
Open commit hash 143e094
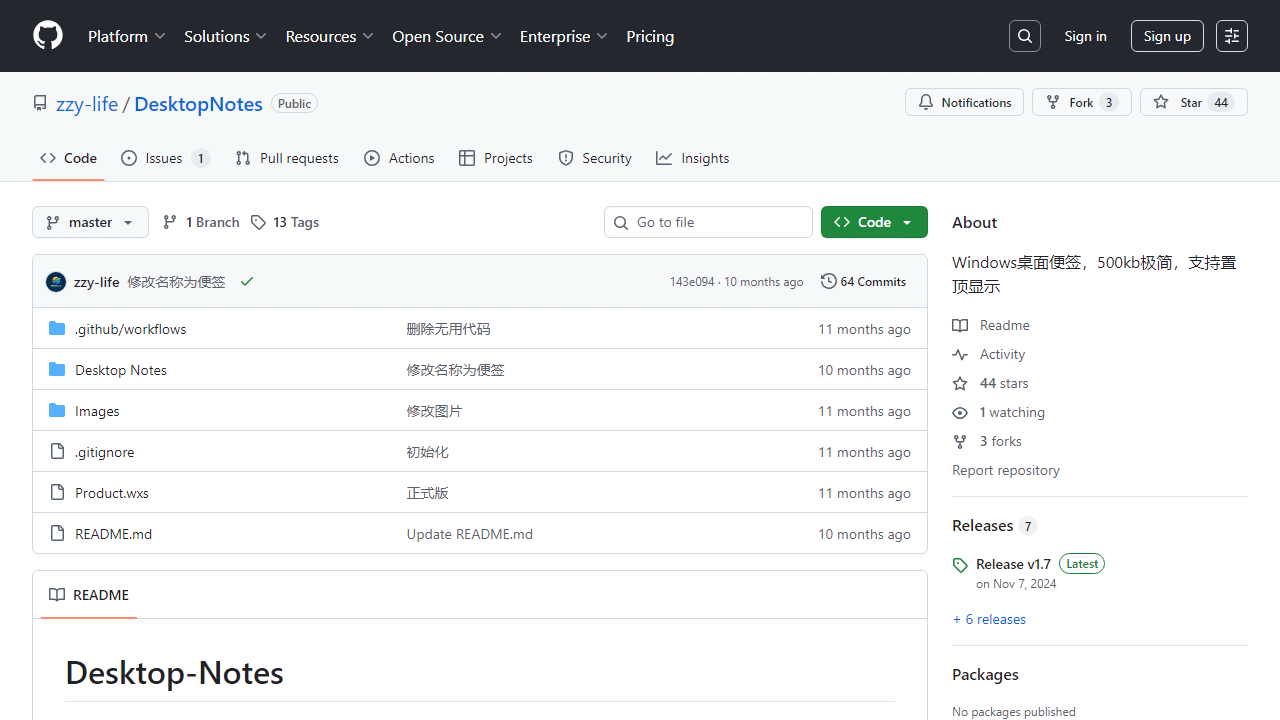(x=692, y=282)
